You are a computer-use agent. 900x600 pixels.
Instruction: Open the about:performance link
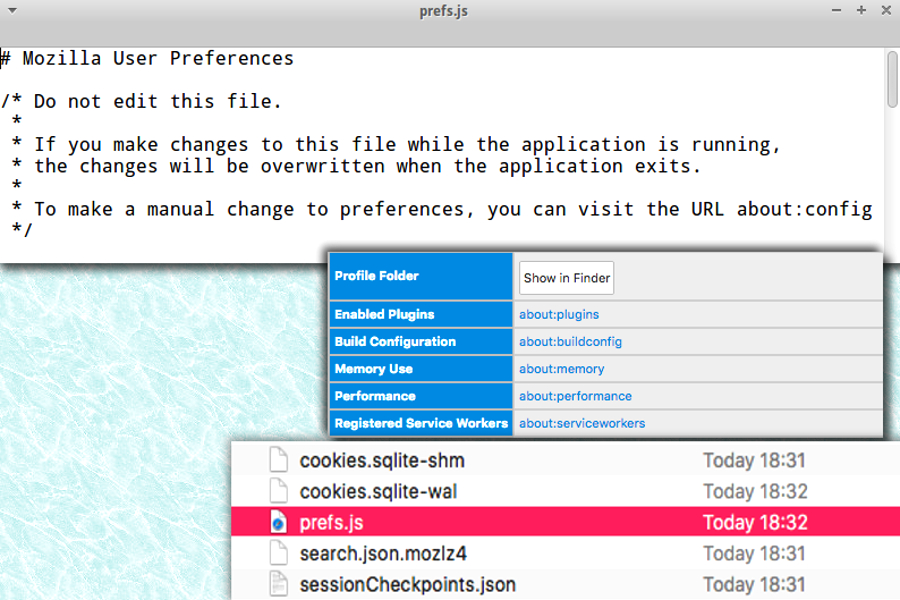pyautogui.click(x=575, y=396)
